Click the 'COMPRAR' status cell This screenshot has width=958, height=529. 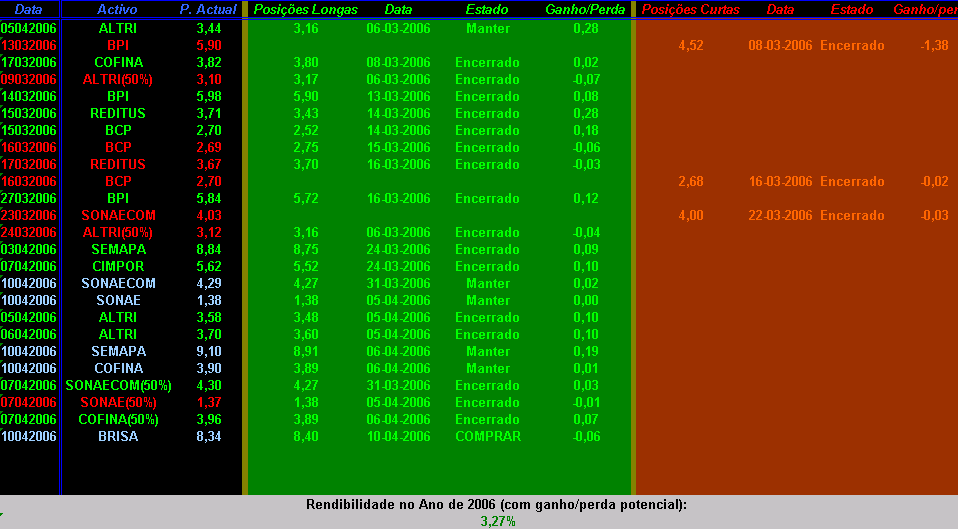(x=488, y=436)
